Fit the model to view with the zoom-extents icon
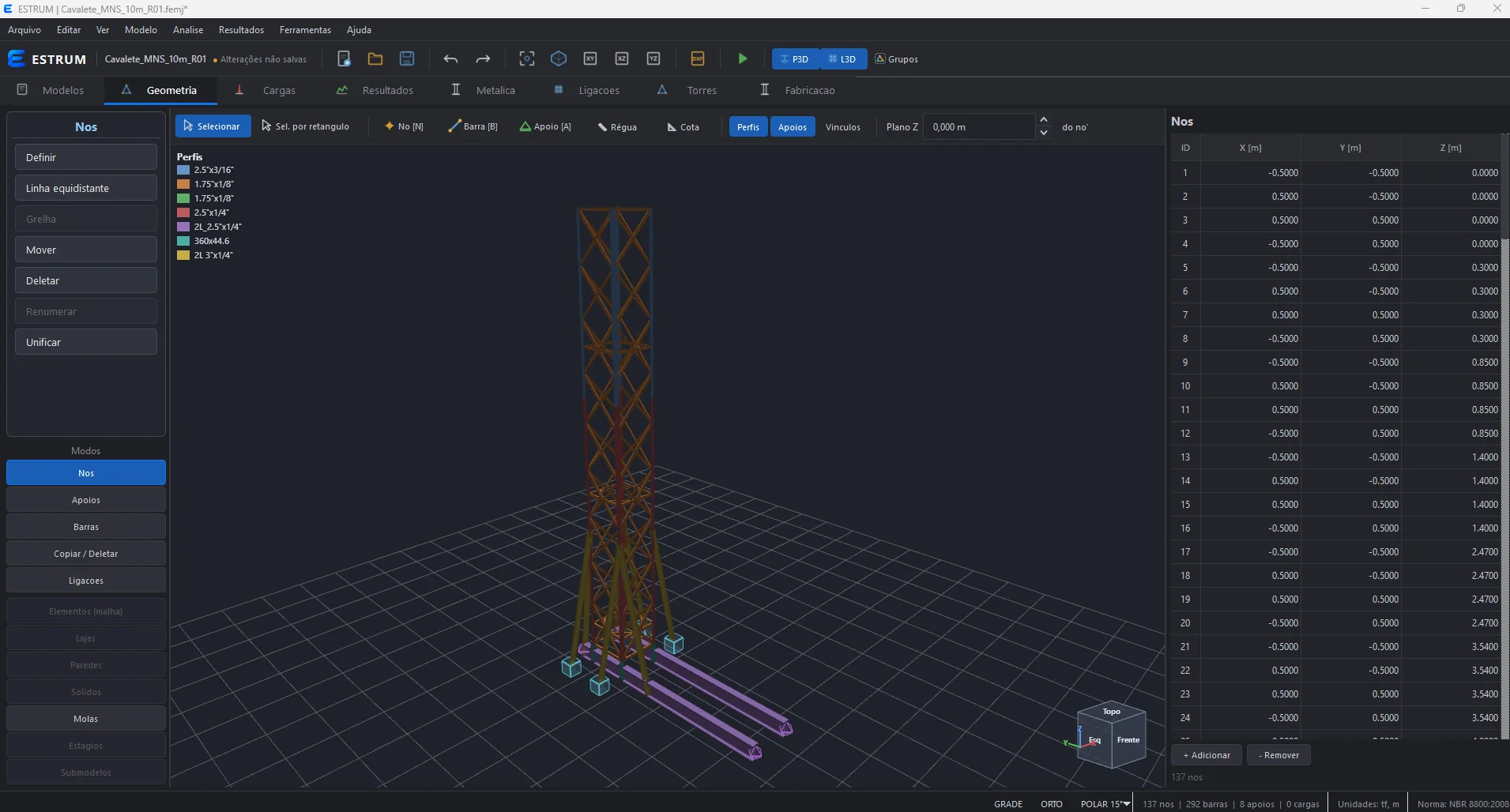This screenshot has height=812, width=1510. point(527,58)
